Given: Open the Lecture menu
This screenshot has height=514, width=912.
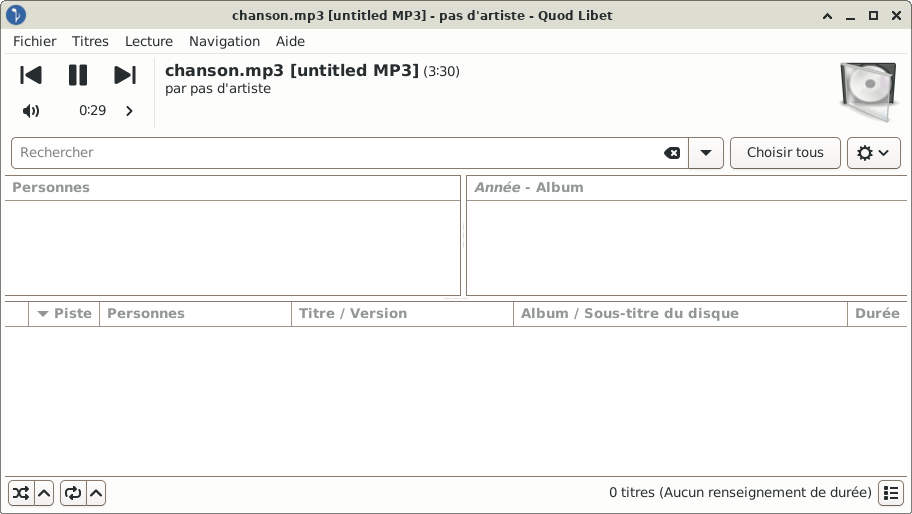Looking at the screenshot, I should (x=149, y=41).
